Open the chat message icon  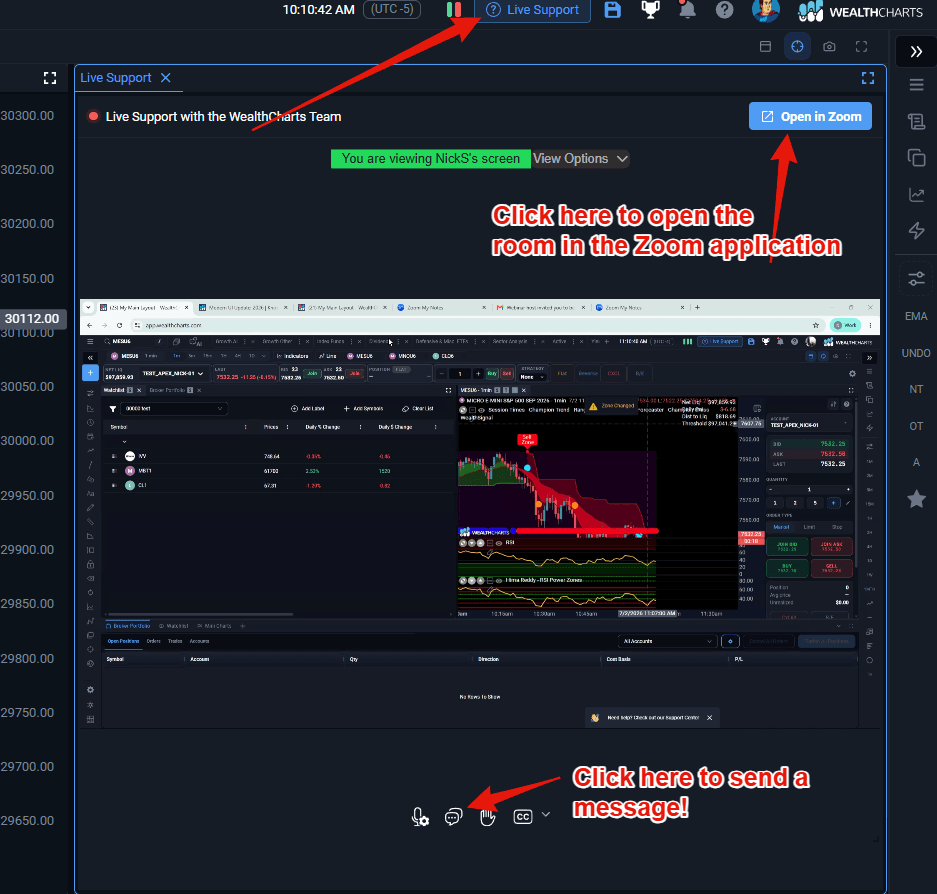coord(454,816)
